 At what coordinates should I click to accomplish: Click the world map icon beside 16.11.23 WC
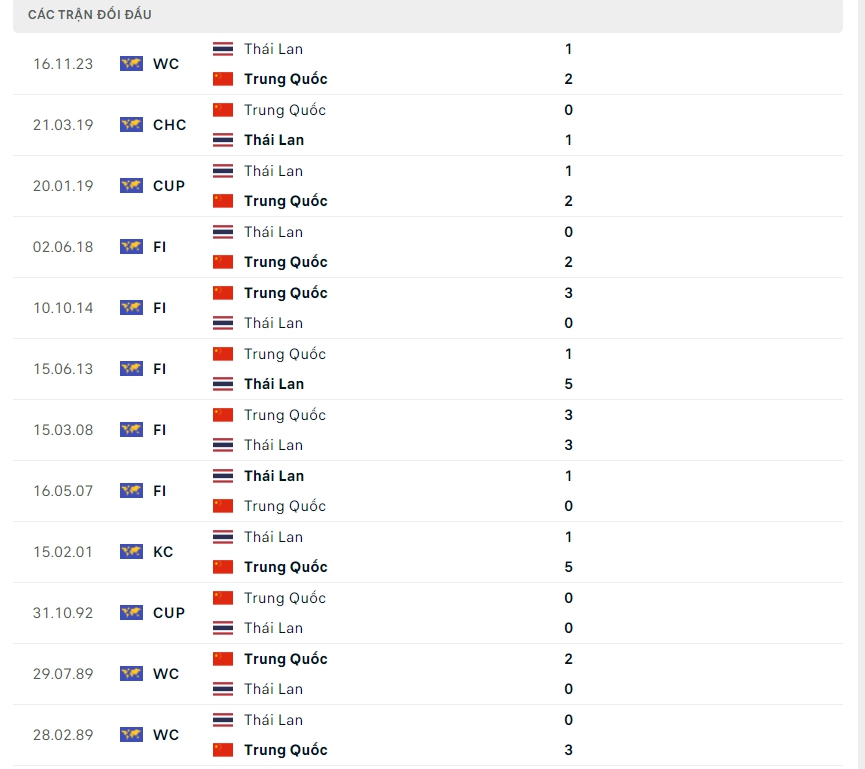point(131,64)
